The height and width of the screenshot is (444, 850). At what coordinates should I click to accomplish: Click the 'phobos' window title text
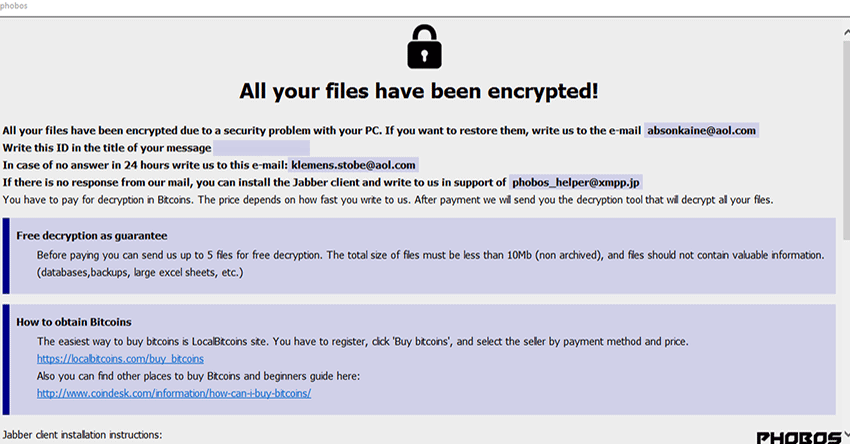tap(15, 6)
